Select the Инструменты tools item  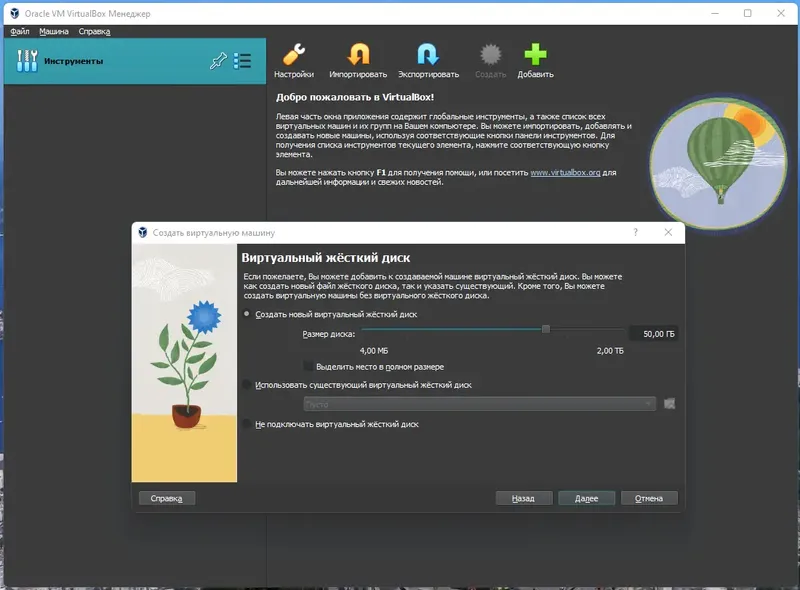(135, 61)
